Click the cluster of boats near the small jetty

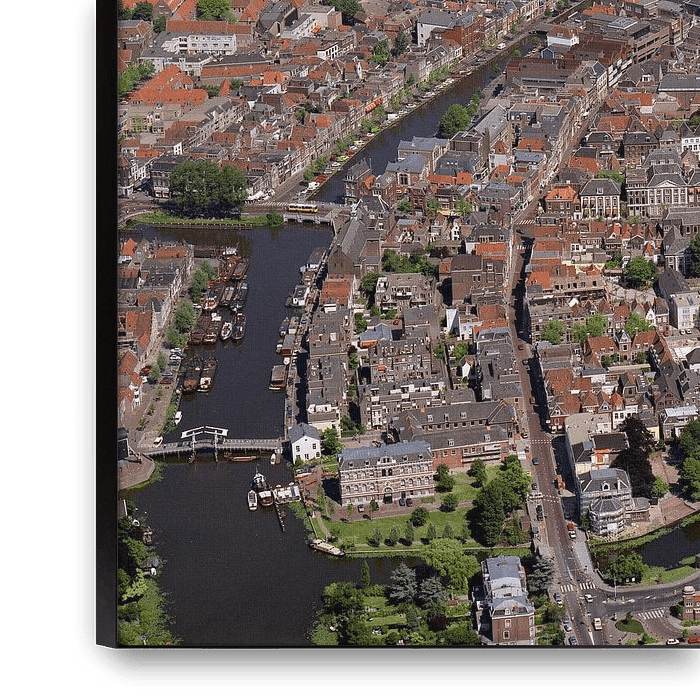[x=268, y=492]
